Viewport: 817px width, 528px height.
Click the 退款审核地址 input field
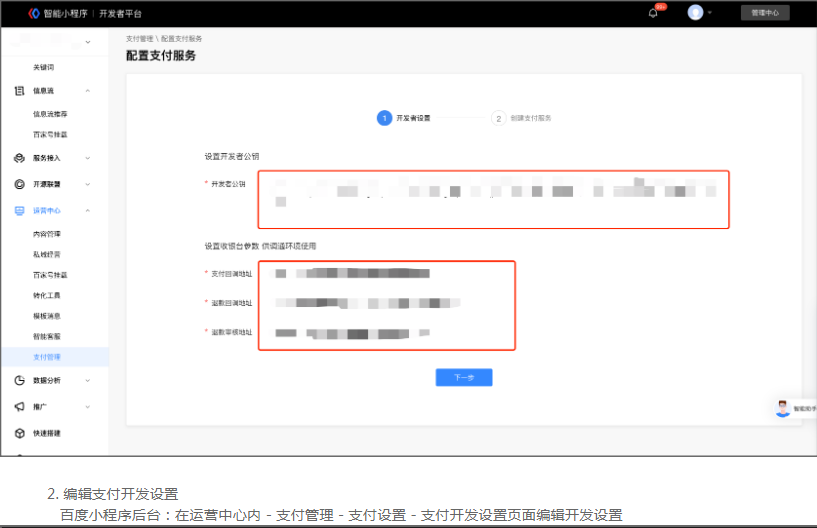[387, 333]
